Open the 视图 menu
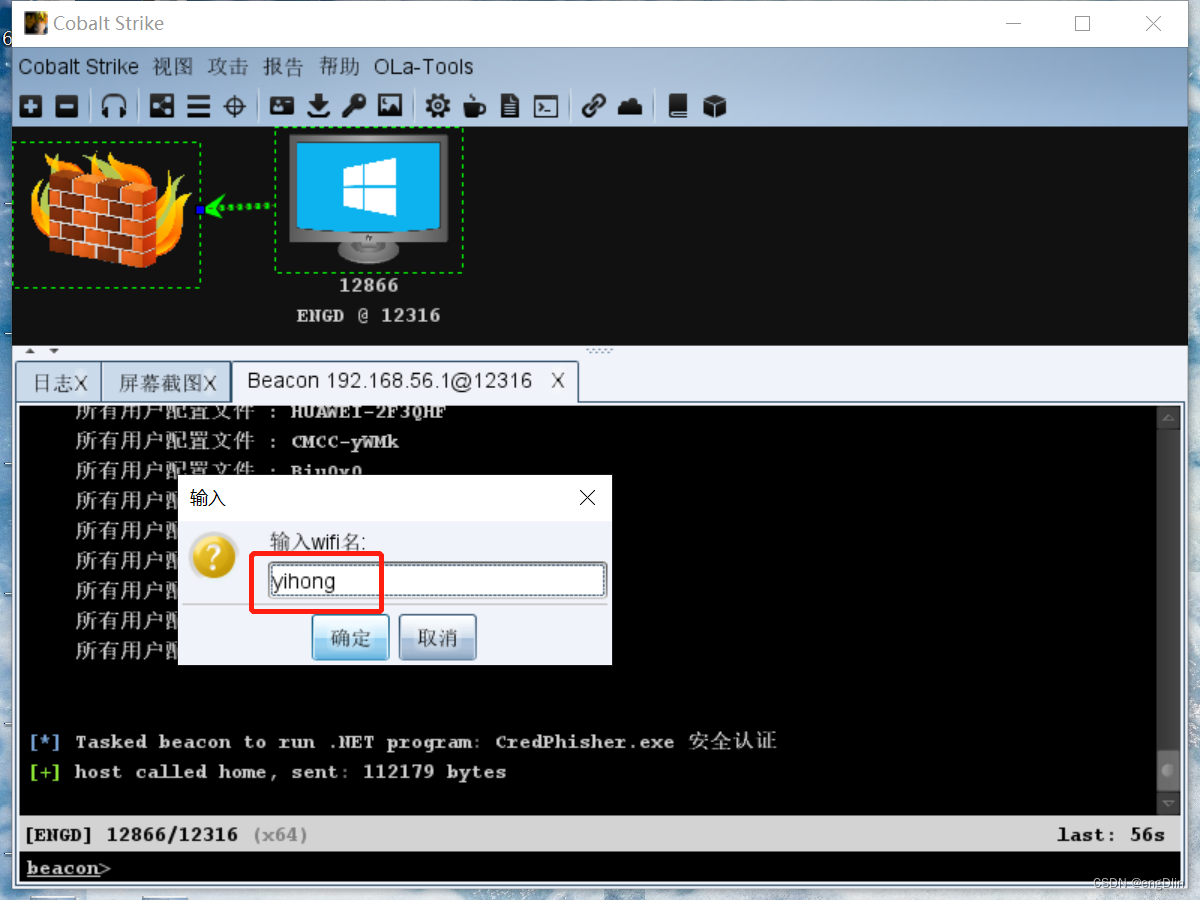The image size is (1200, 900). pyautogui.click(x=173, y=67)
